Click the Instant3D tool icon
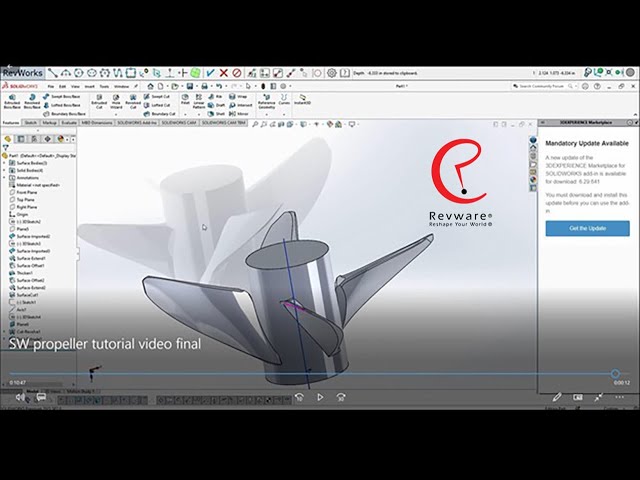This screenshot has height=480, width=640. (302, 100)
